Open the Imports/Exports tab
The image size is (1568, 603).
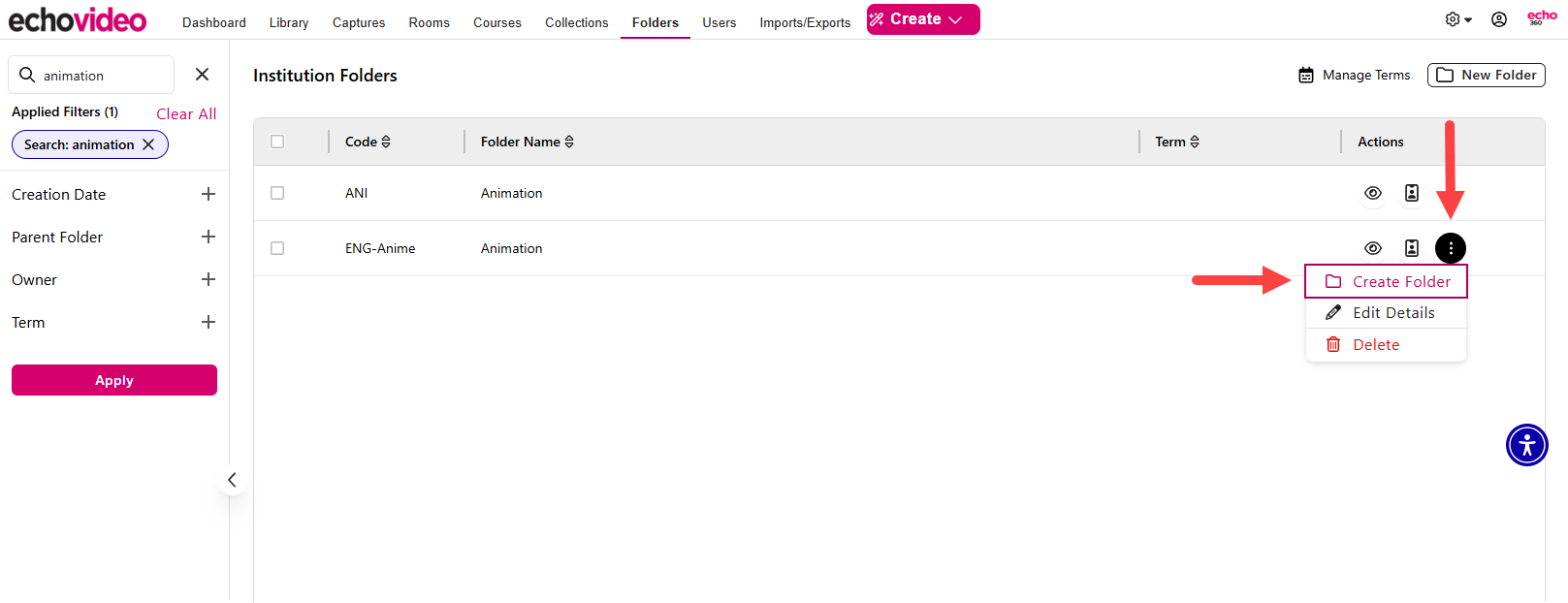[x=805, y=22]
